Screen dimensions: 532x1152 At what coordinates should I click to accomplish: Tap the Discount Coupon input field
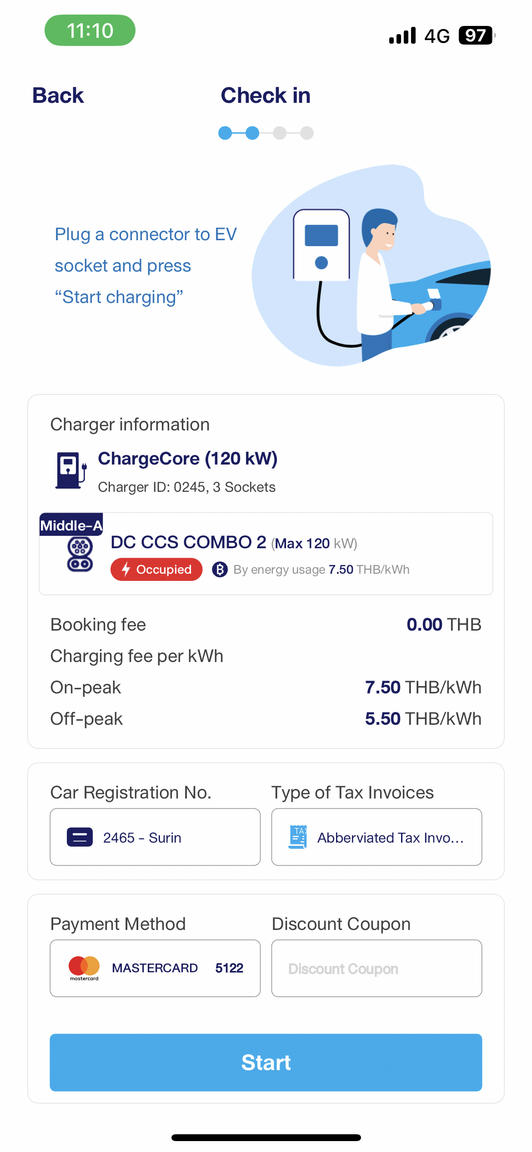376,968
